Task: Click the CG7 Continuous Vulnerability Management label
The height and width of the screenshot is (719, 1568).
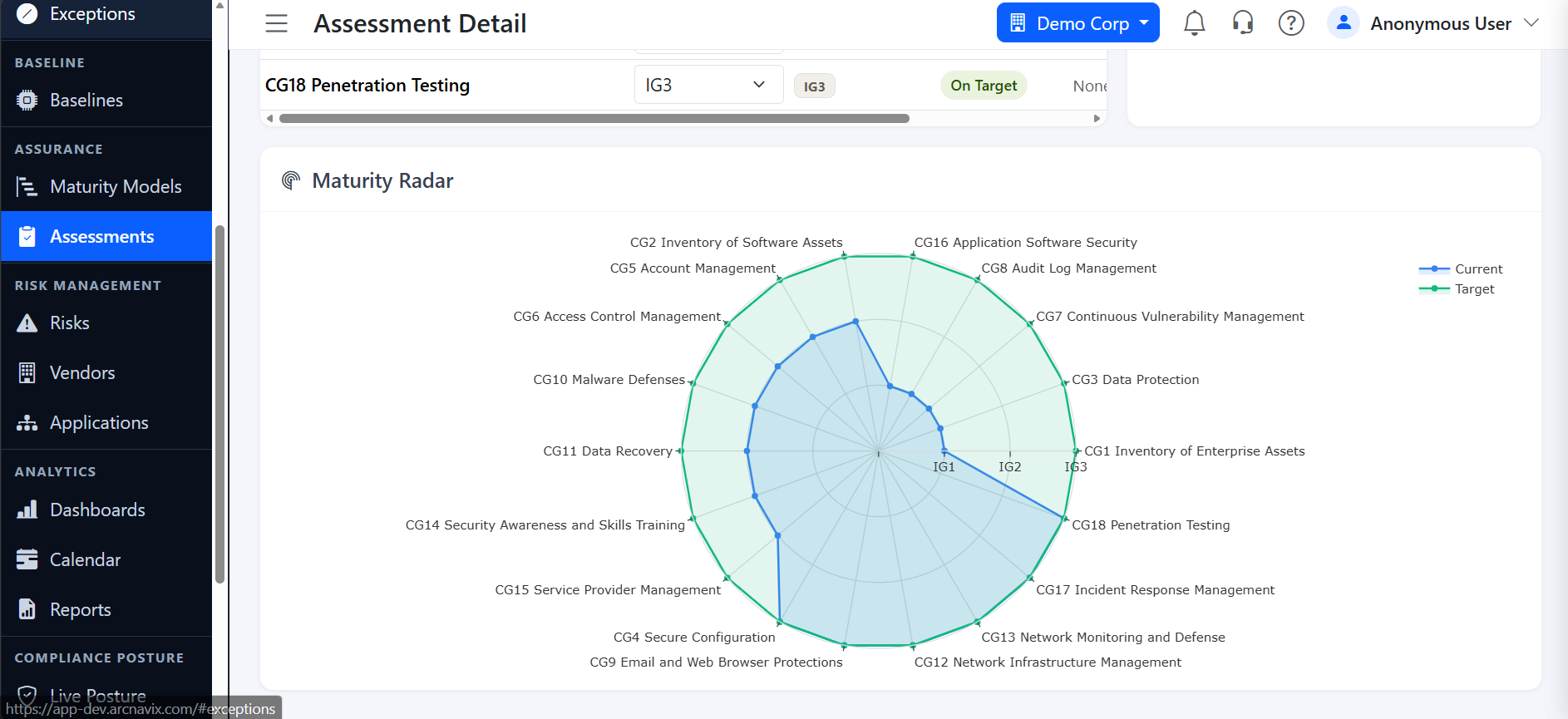Action: pyautogui.click(x=1170, y=317)
